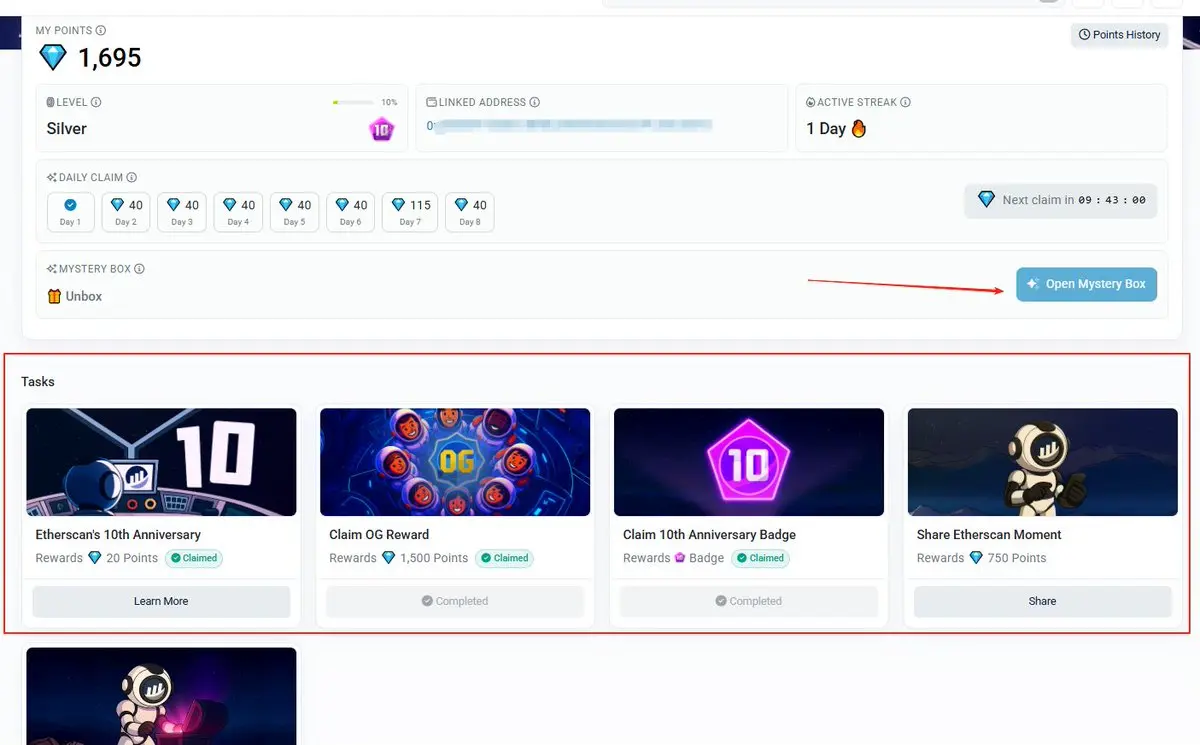Screen dimensions: 1200x745
Task: Click Share button under Share Etherscan Moment
Action: click(1042, 601)
